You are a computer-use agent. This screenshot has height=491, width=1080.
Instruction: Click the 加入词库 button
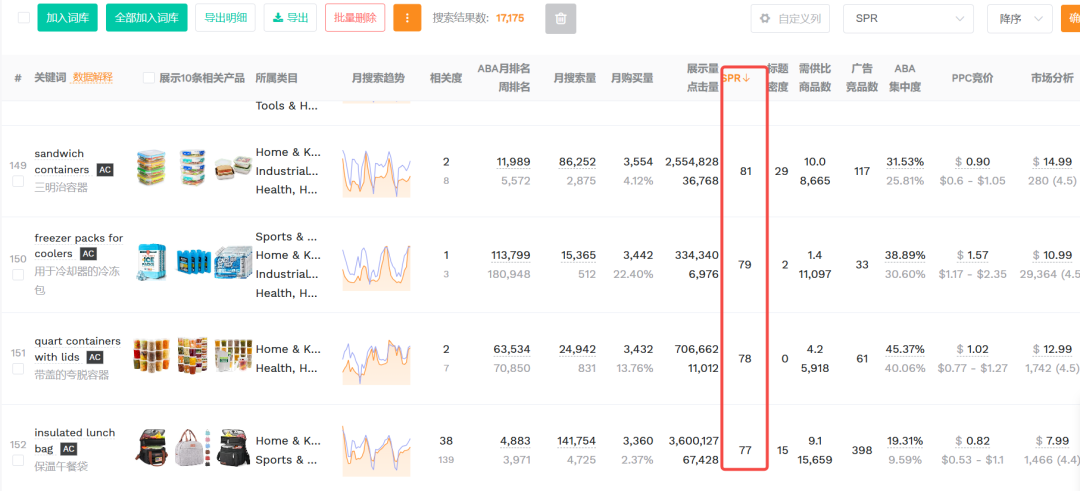67,18
